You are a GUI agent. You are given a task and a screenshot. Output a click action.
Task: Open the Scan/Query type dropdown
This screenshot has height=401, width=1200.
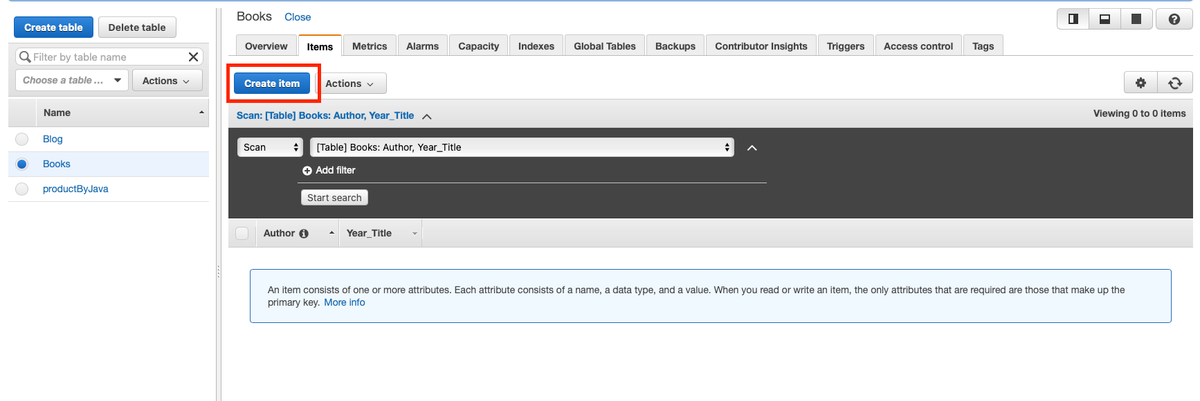270,147
